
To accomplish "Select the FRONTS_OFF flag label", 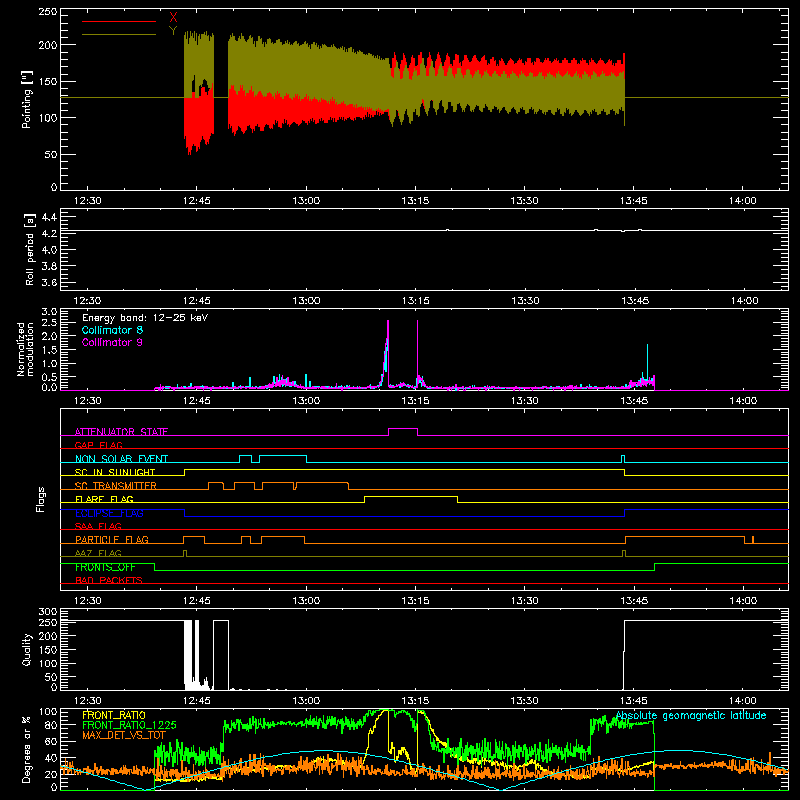I will (105, 567).
